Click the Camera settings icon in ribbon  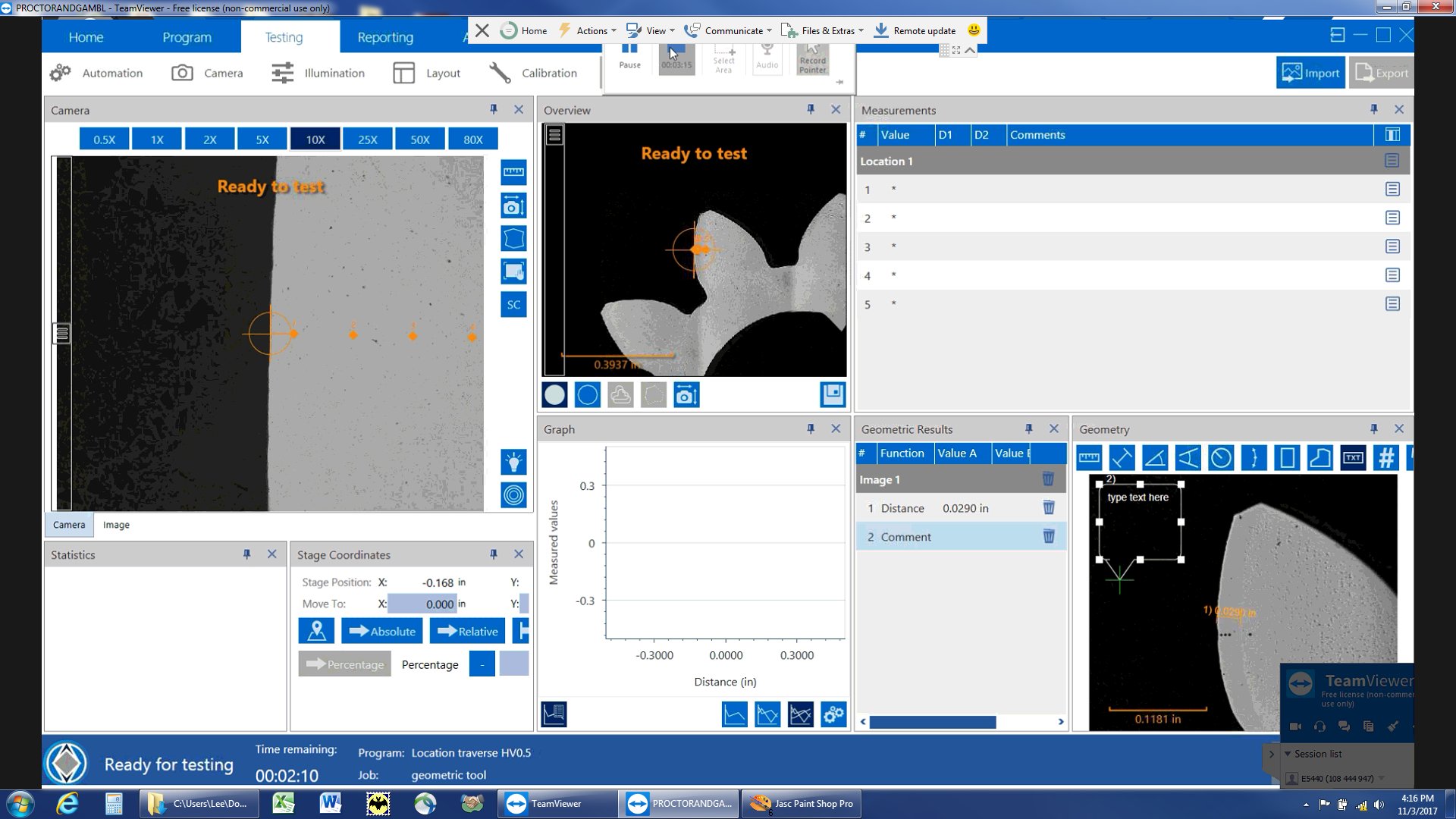pos(182,73)
